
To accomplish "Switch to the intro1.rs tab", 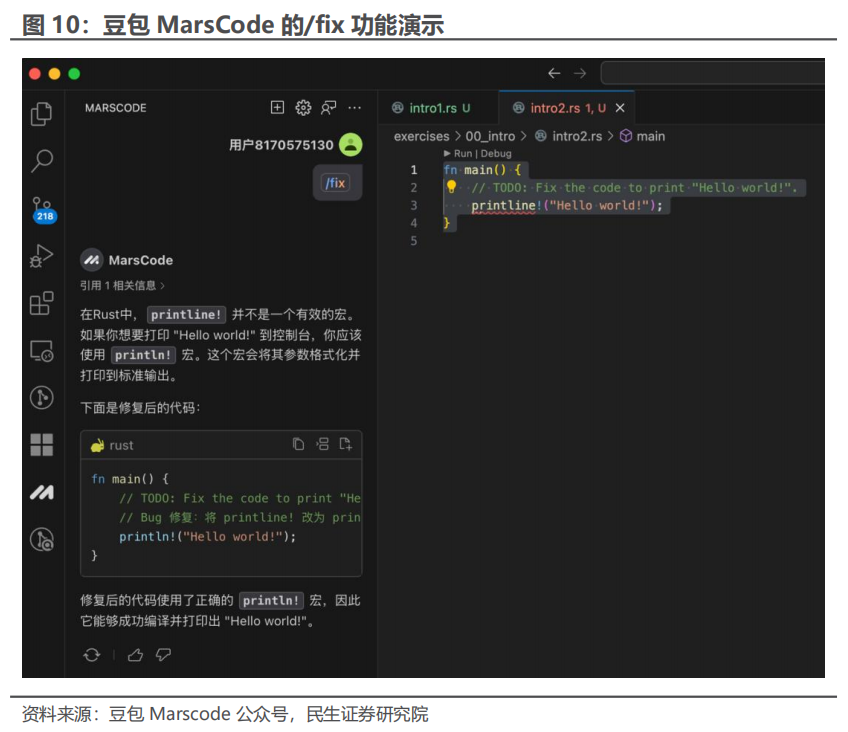I will point(439,108).
